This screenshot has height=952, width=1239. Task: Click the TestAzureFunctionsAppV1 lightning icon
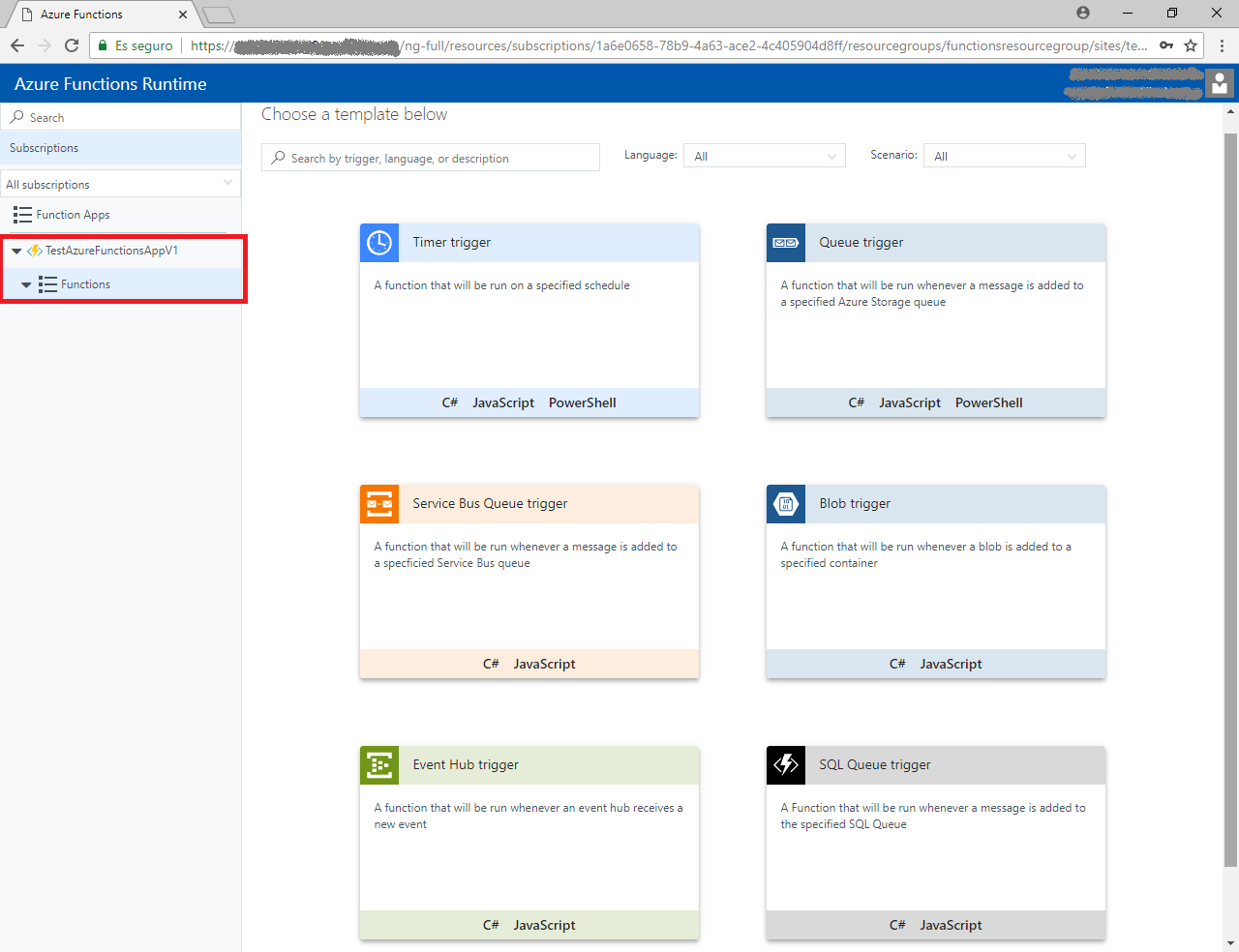35,251
